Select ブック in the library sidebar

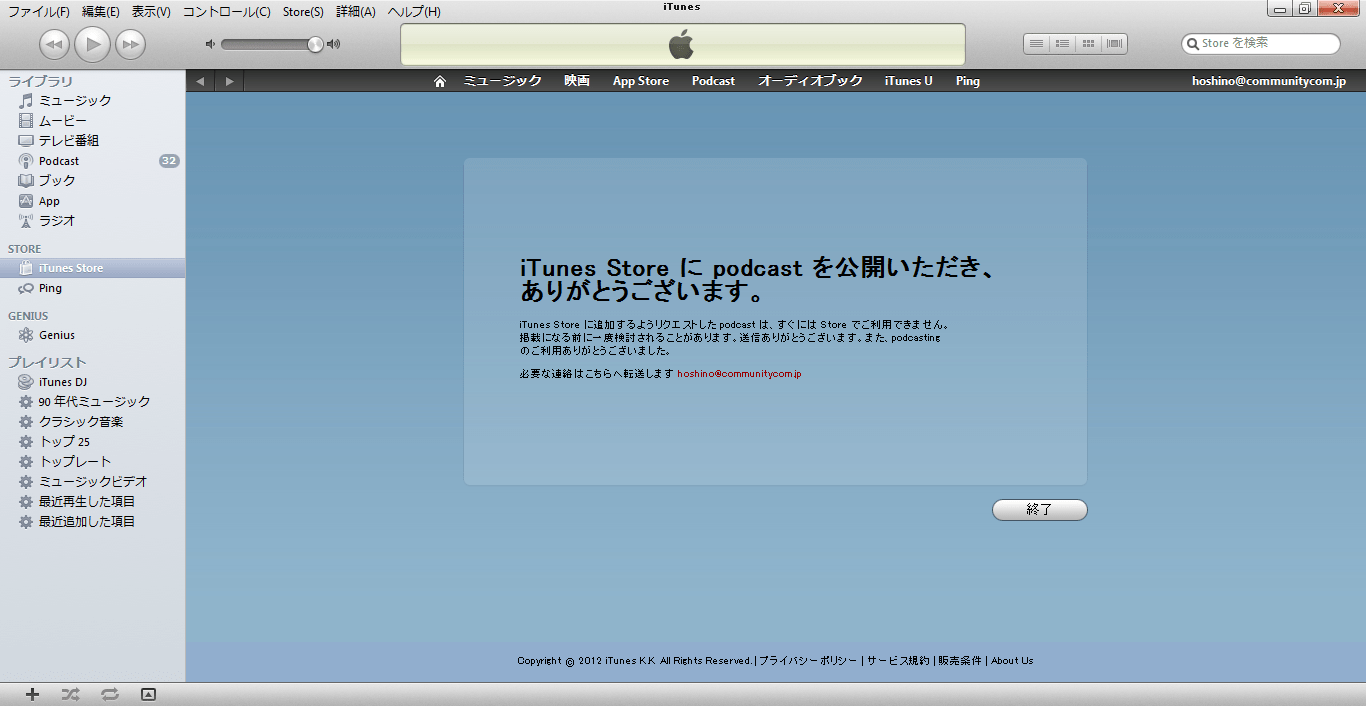pos(92,180)
